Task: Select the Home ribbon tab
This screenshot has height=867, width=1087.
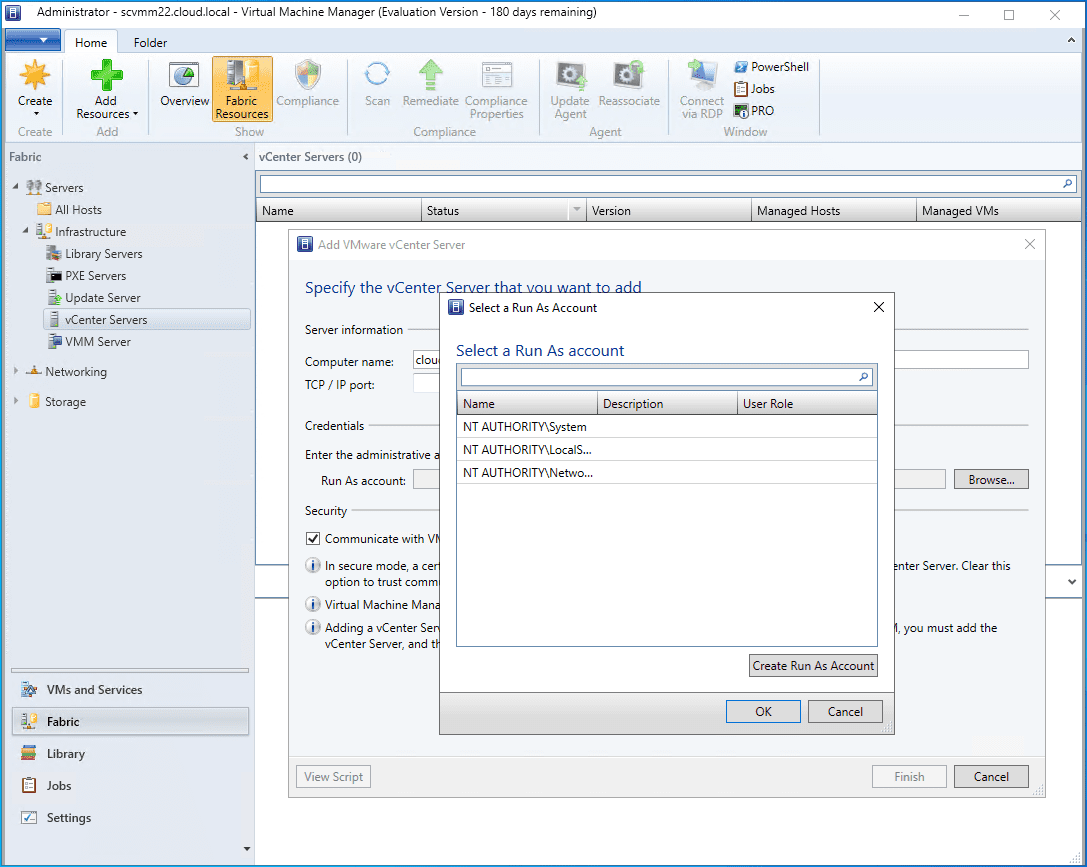Action: [x=91, y=43]
